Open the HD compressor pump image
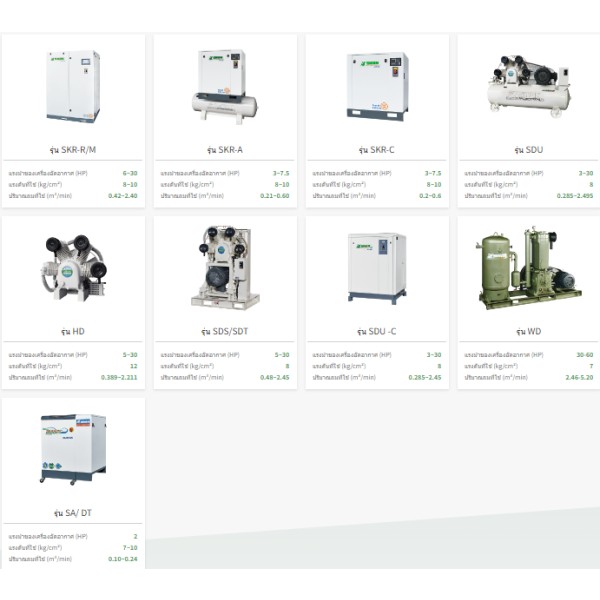Image resolution: width=600 pixels, height=600 pixels. pos(74,268)
